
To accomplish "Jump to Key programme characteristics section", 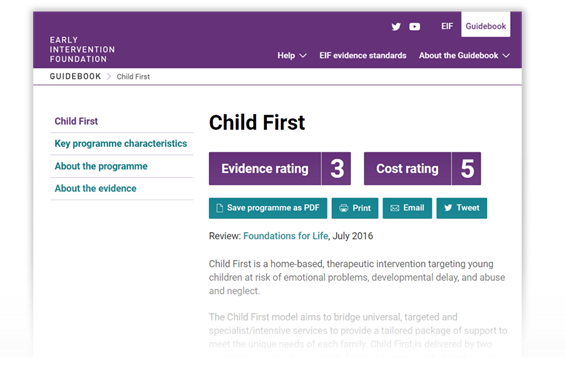I will [121, 143].
